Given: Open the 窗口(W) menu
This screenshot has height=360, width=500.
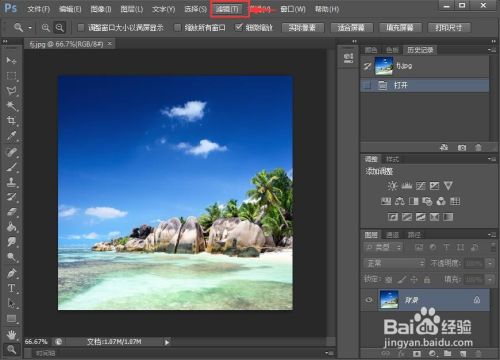Looking at the screenshot, I should click(x=293, y=9).
